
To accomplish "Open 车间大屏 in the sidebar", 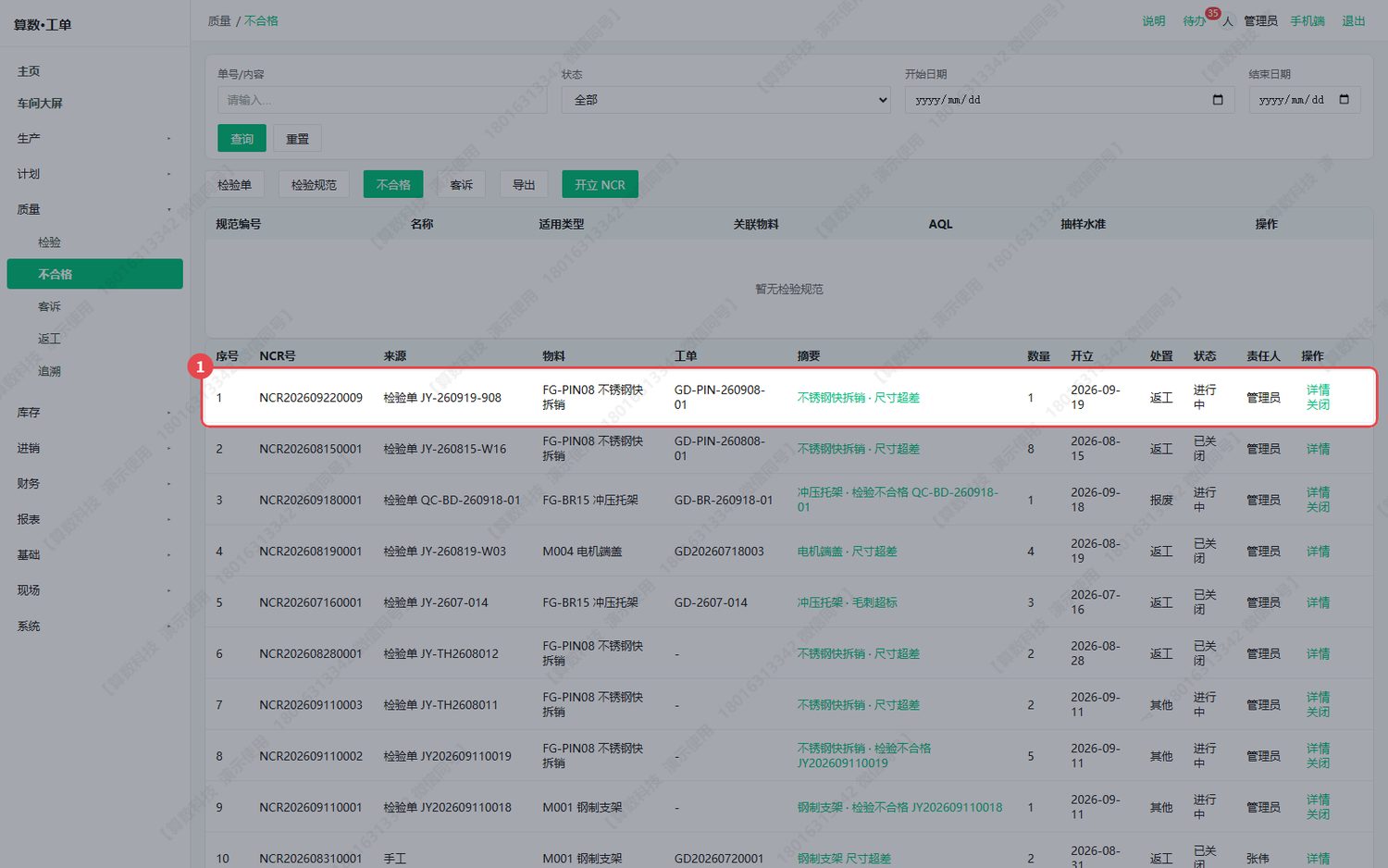I will (x=40, y=104).
